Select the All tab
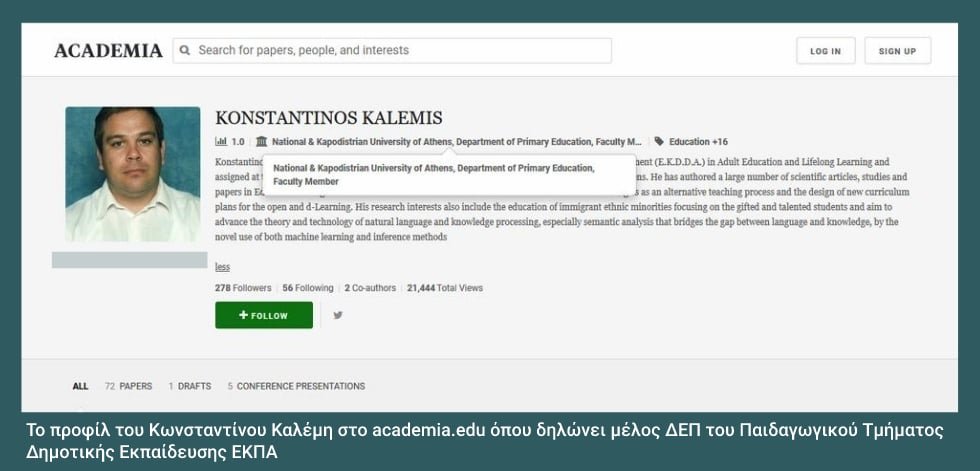Image resolution: width=980 pixels, height=471 pixels. pos(80,386)
